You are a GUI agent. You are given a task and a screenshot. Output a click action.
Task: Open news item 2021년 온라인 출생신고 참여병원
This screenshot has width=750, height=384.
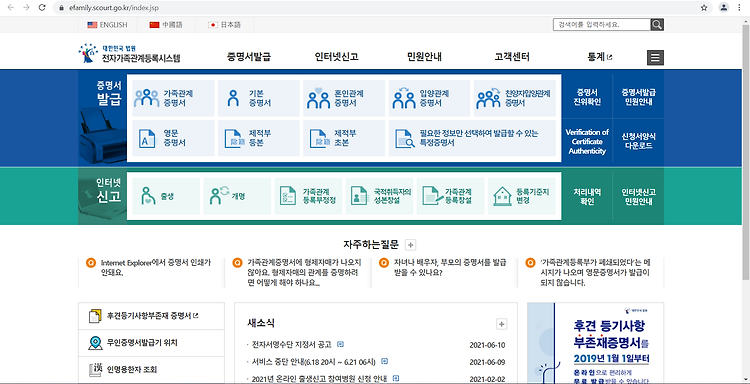pos(319,379)
